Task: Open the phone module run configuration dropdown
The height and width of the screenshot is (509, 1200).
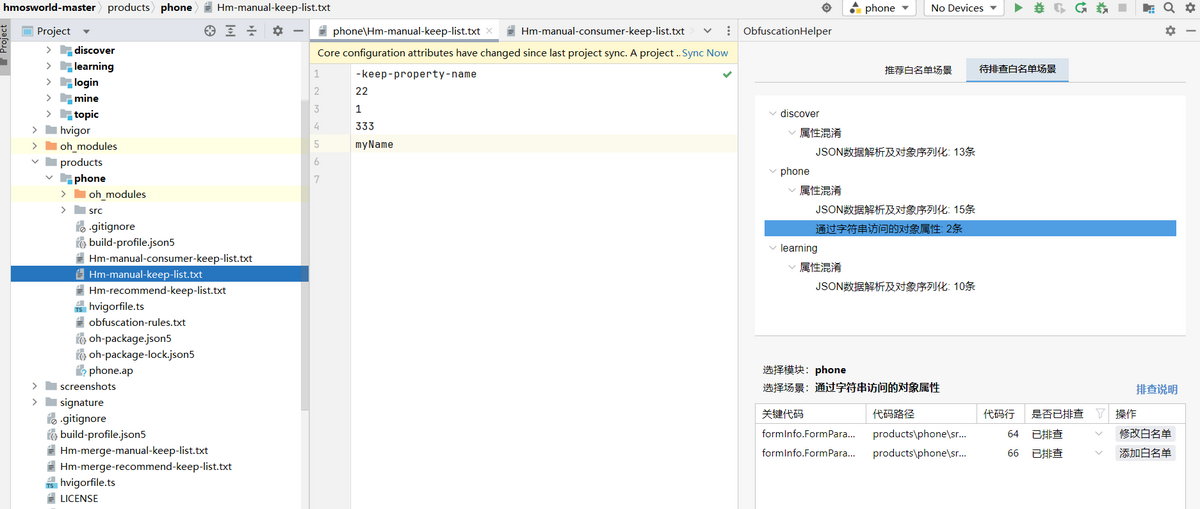Action: [x=880, y=8]
